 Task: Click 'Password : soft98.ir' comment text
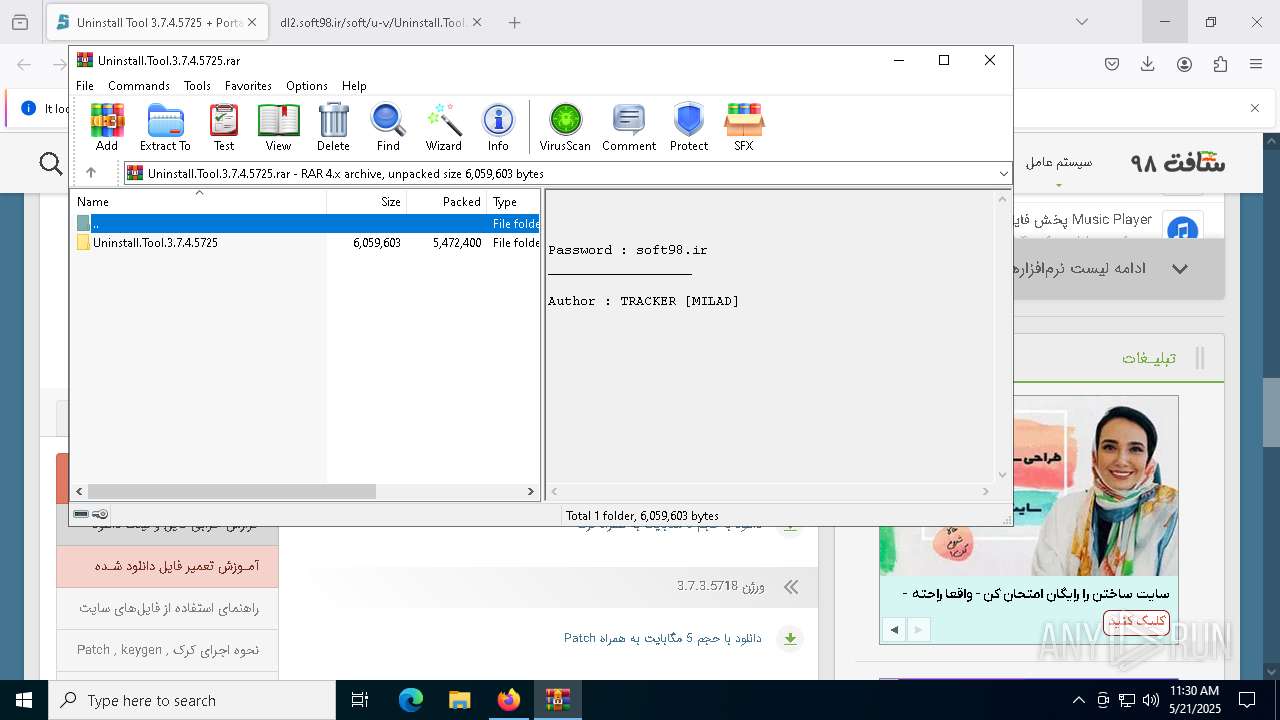[627, 250]
